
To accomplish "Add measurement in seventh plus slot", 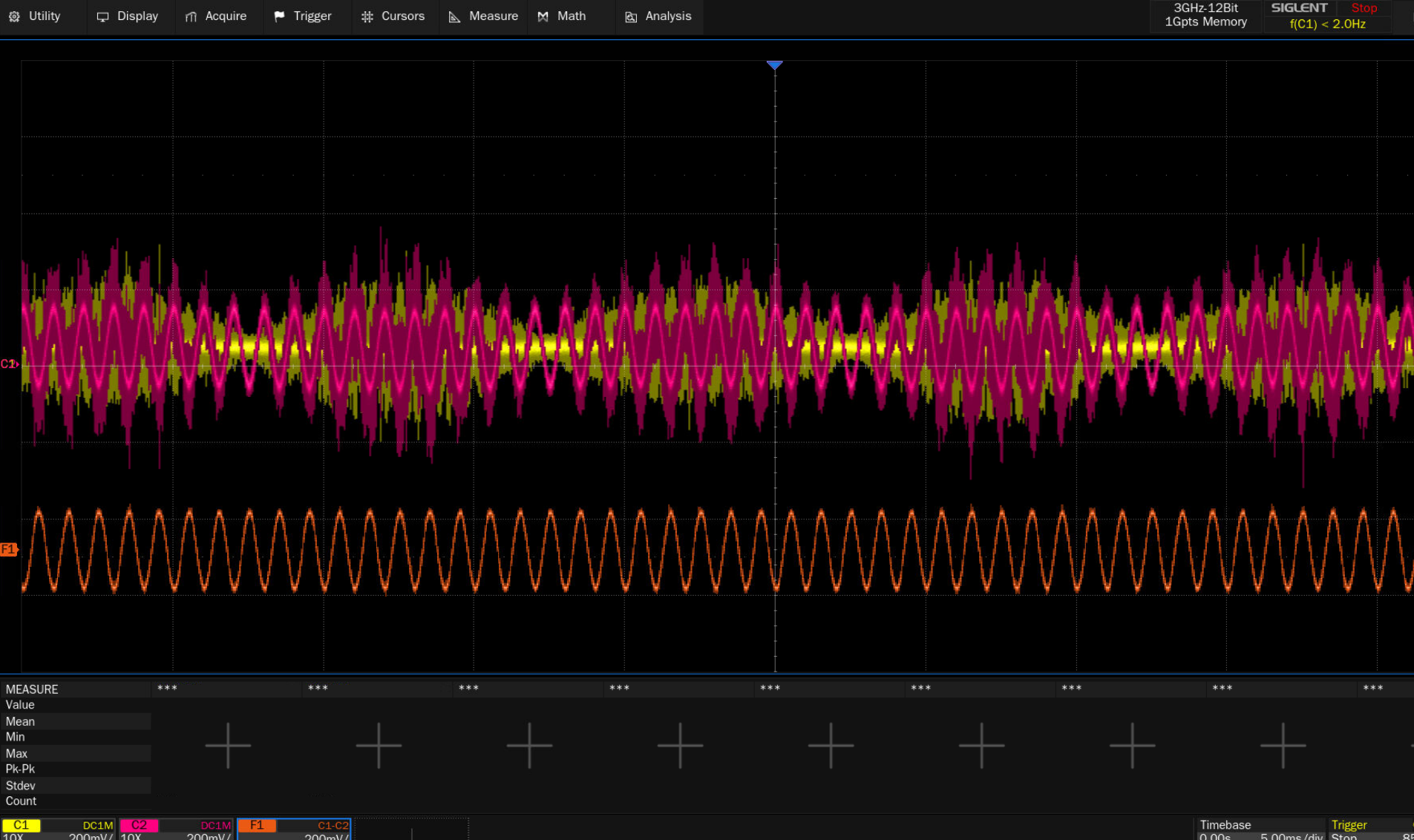I will 1132,745.
